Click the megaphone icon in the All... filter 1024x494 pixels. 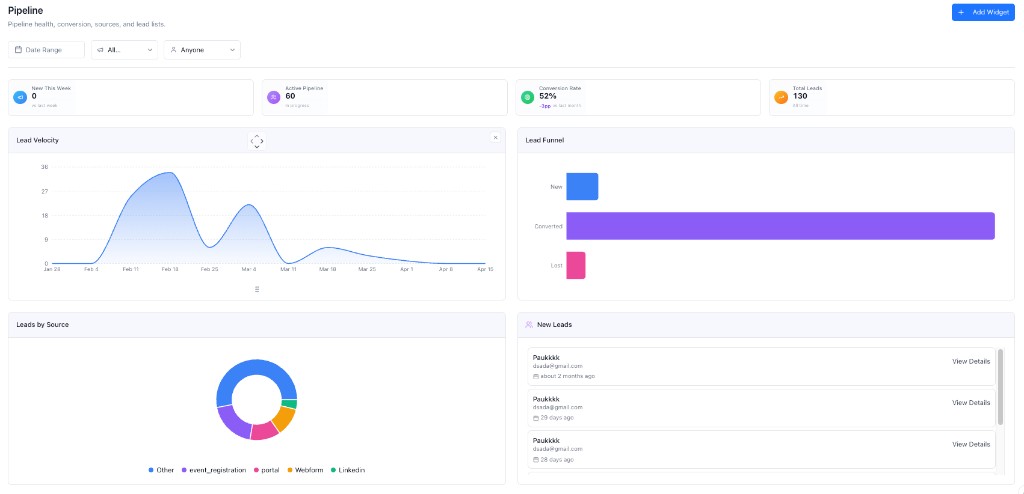click(101, 50)
